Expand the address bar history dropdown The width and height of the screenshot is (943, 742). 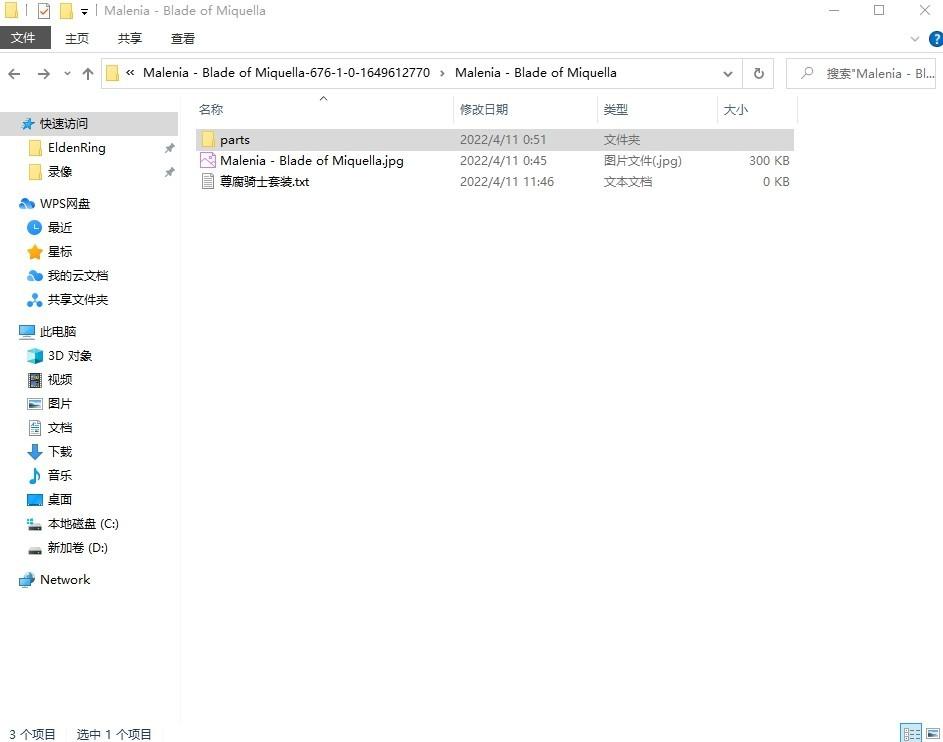coord(728,73)
